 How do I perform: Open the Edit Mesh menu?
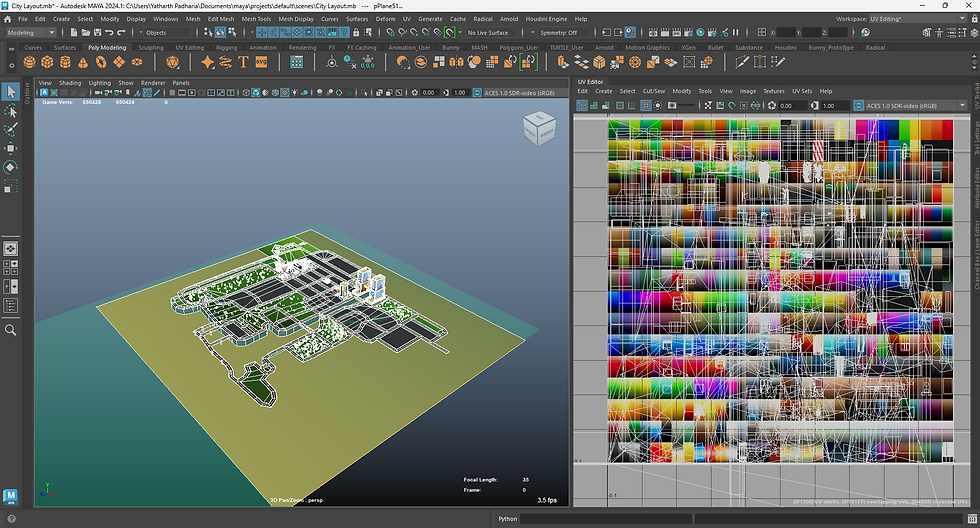point(221,19)
